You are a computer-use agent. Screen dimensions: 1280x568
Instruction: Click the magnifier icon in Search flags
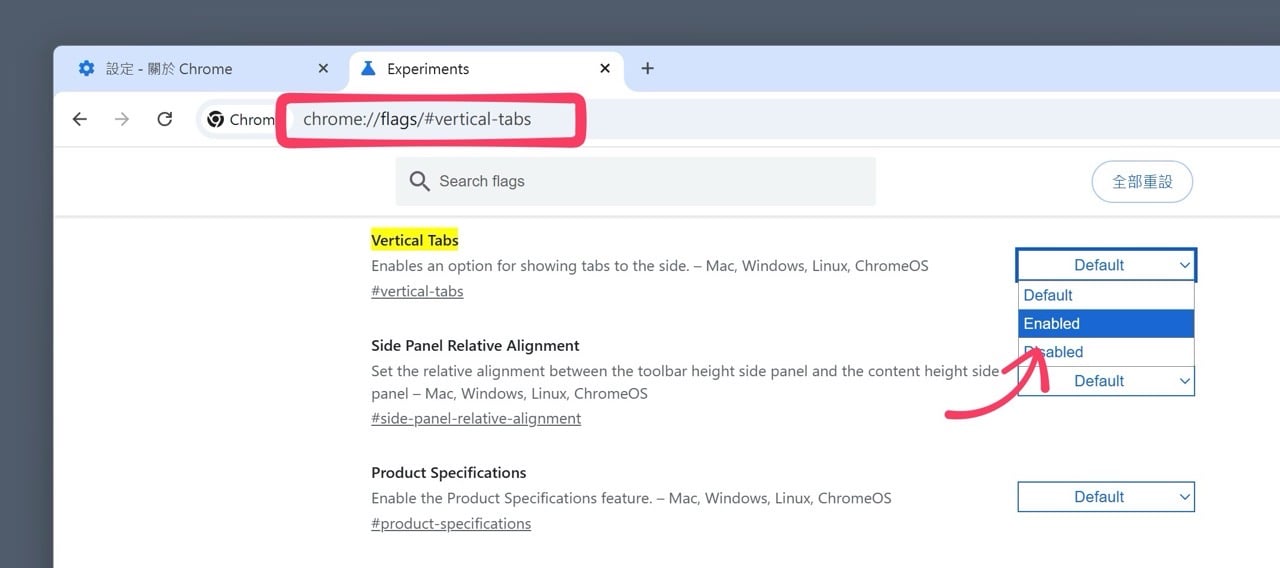(x=420, y=181)
